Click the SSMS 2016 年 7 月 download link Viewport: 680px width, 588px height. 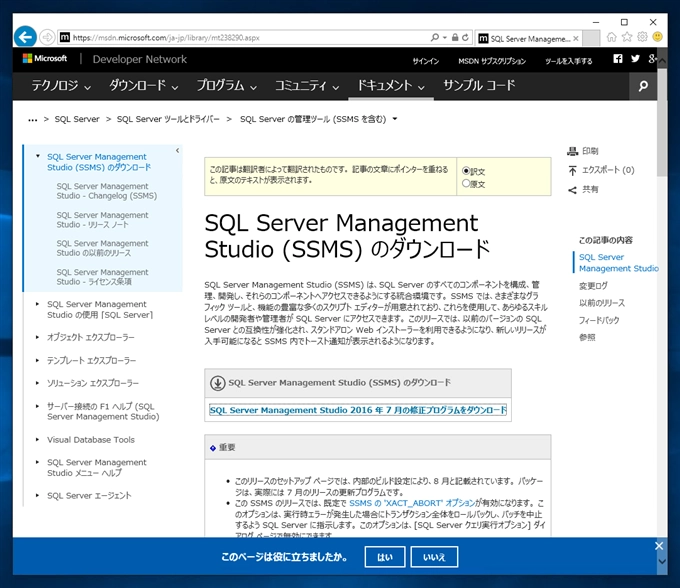pyautogui.click(x=357, y=410)
